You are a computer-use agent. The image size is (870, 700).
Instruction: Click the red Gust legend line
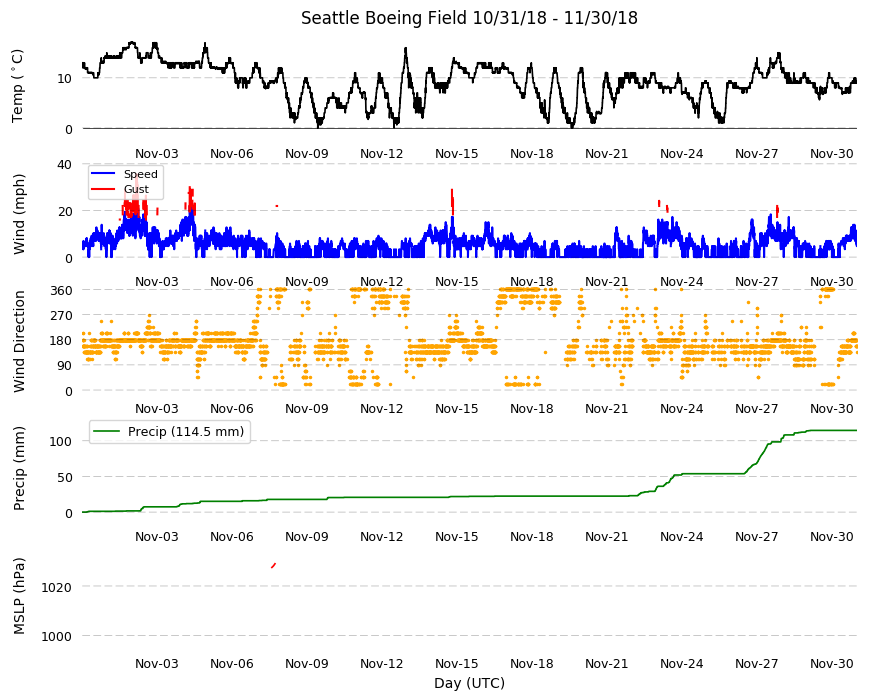(103, 189)
